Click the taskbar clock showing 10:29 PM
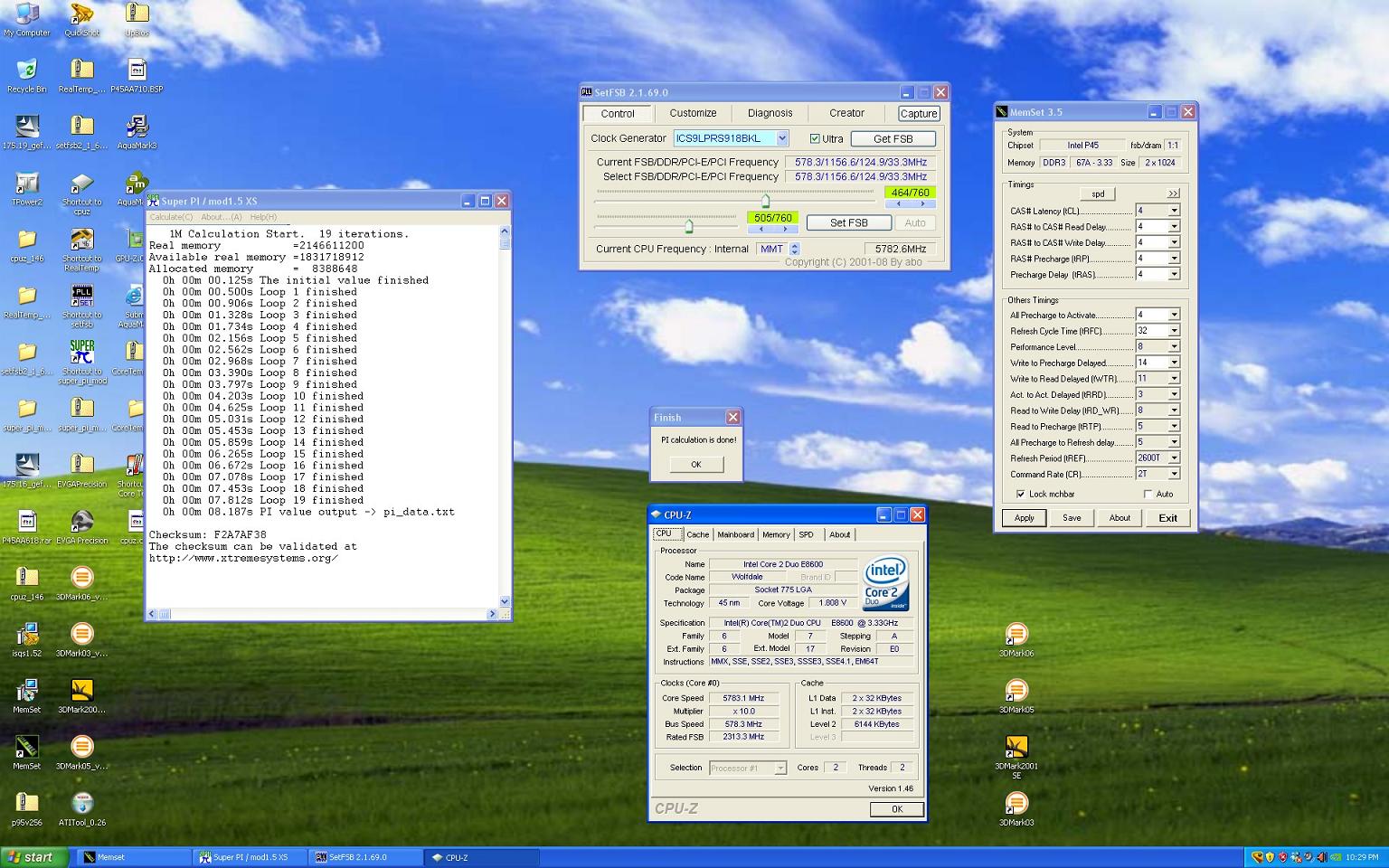This screenshot has height=868, width=1389. click(x=1362, y=857)
